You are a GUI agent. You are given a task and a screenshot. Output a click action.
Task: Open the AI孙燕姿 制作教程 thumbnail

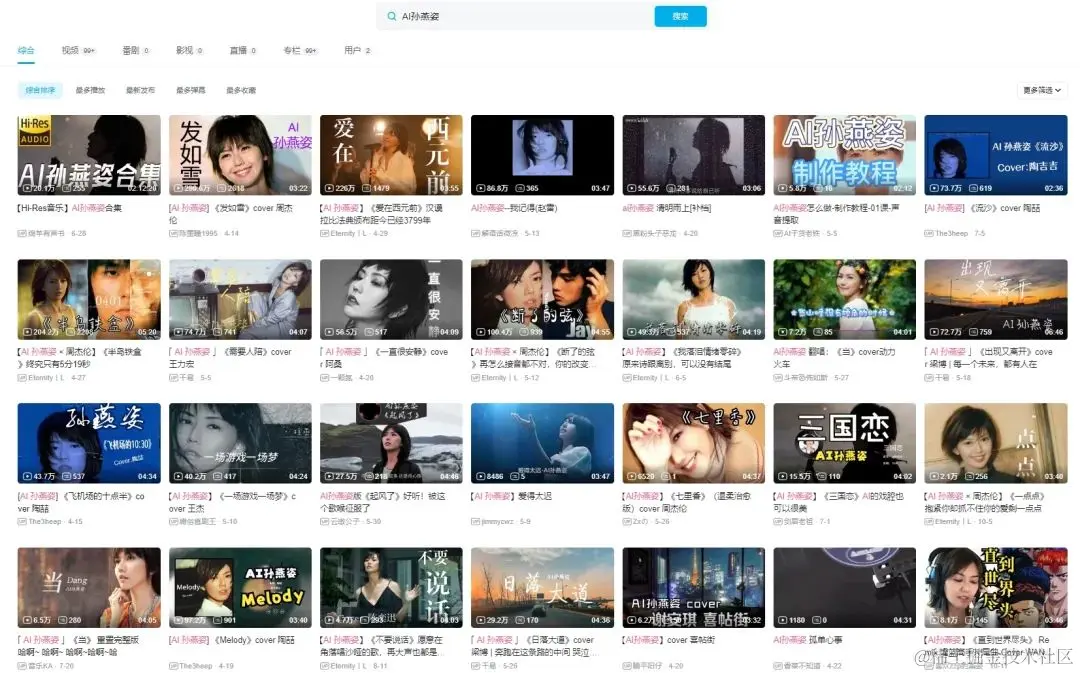point(844,155)
